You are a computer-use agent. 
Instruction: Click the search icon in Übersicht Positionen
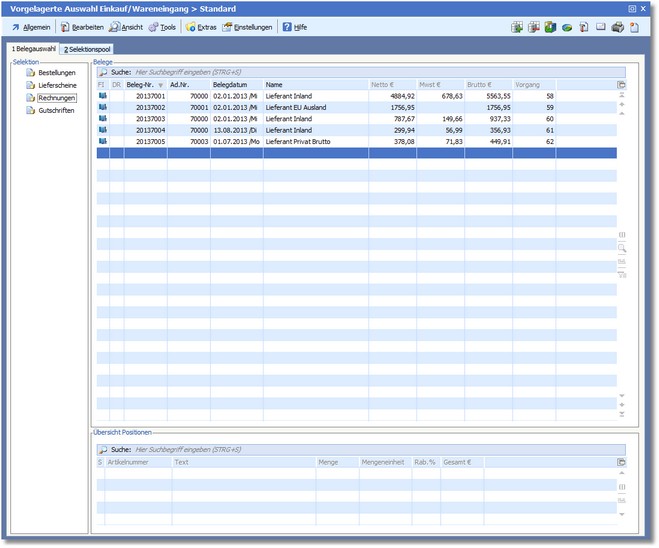click(102, 451)
